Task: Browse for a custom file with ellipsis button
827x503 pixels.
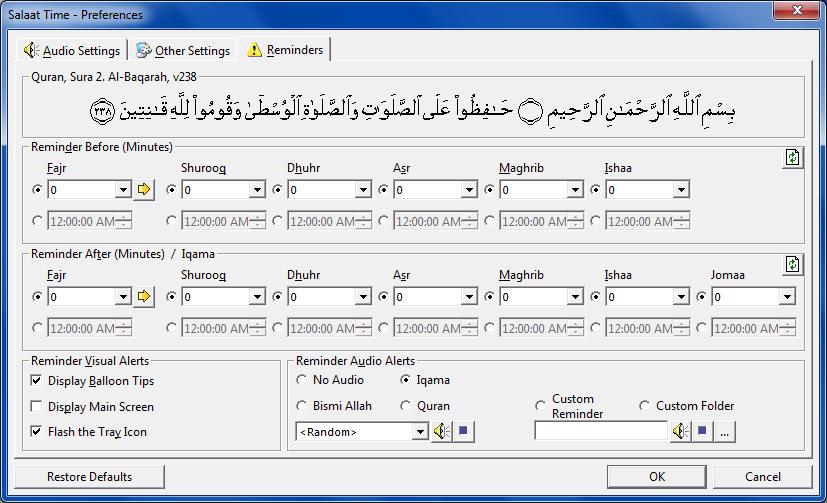Action: [725, 431]
